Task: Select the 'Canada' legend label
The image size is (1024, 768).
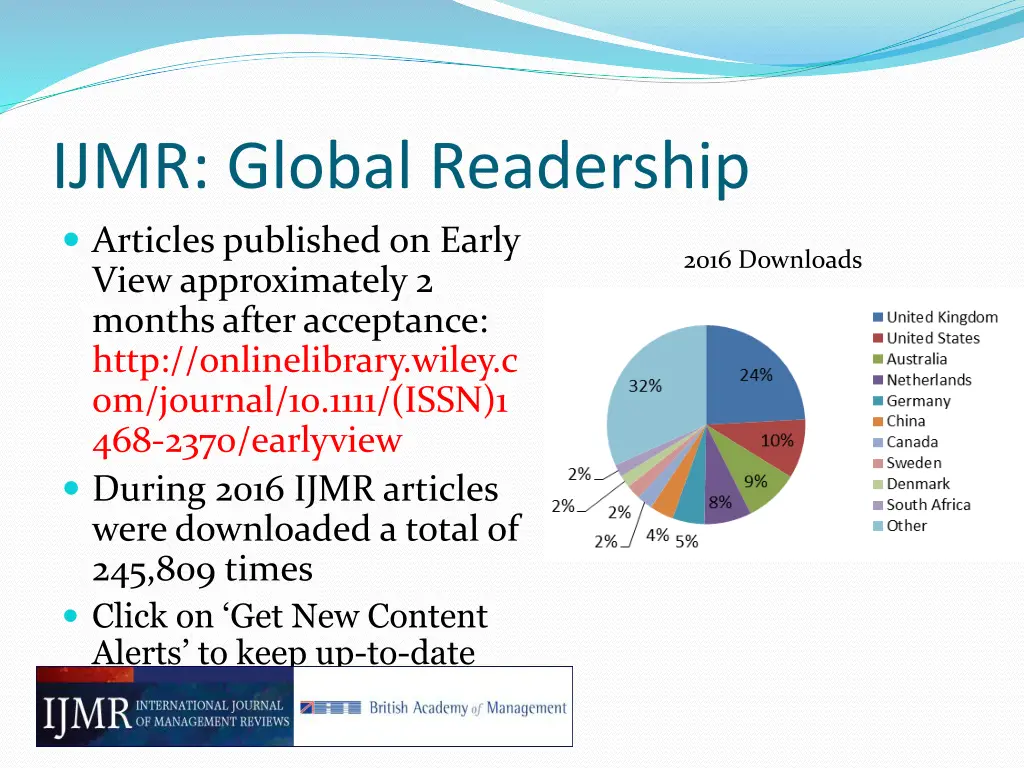Action: pos(912,442)
